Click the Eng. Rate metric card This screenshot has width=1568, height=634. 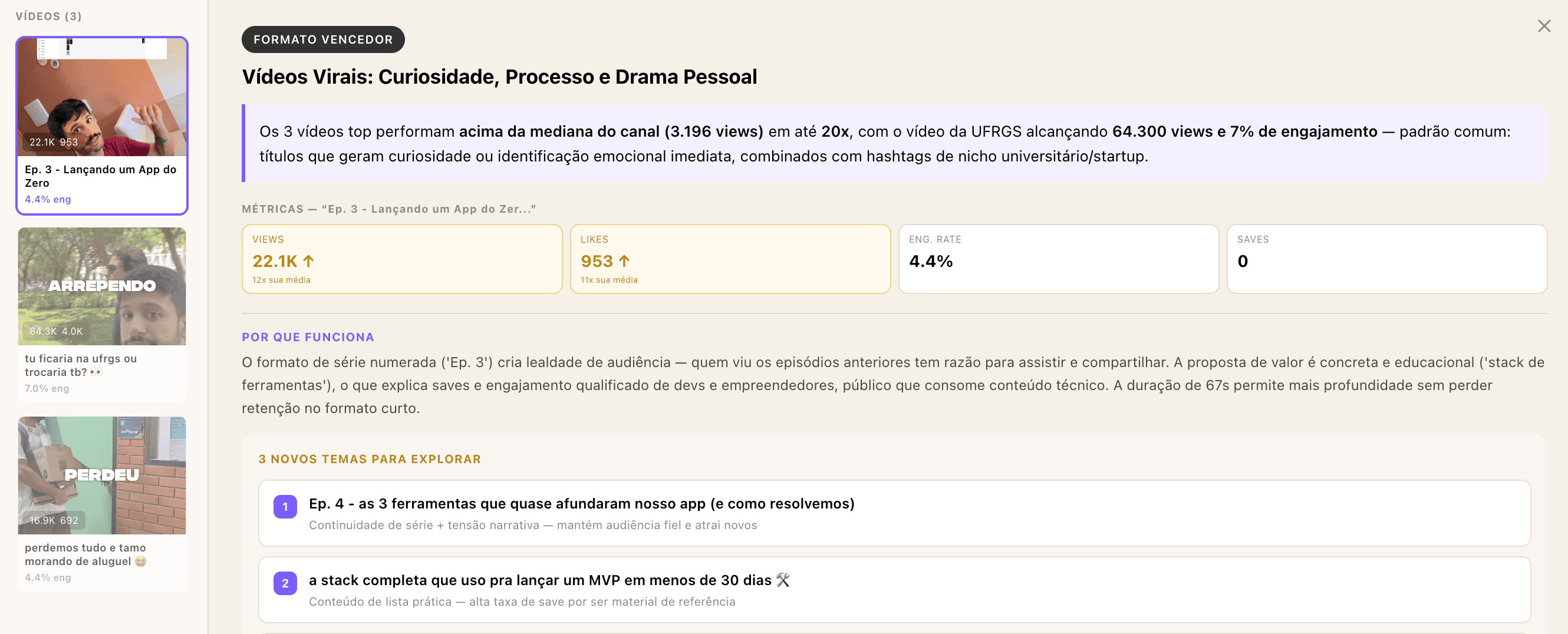pyautogui.click(x=1058, y=259)
